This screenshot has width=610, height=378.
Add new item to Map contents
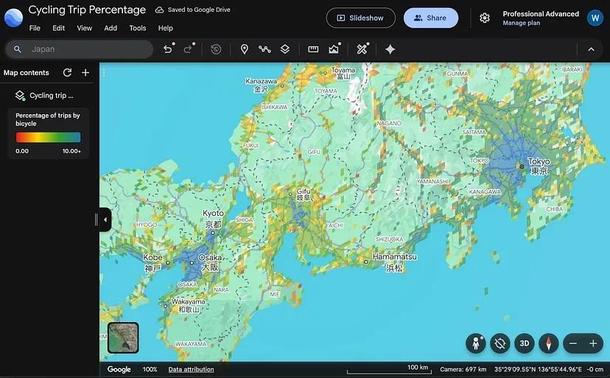pyautogui.click(x=85, y=73)
